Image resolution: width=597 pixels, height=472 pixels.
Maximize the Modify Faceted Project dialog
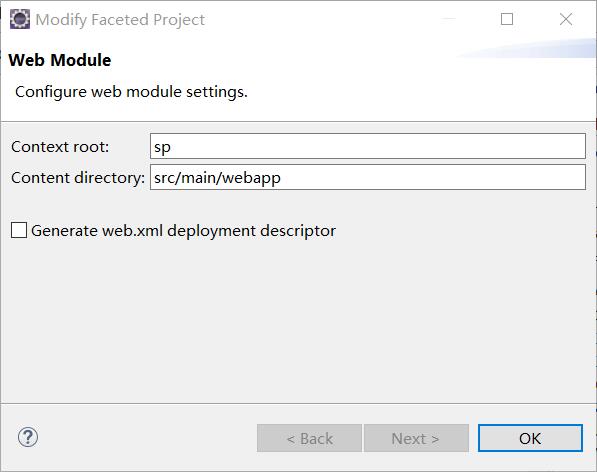507,19
